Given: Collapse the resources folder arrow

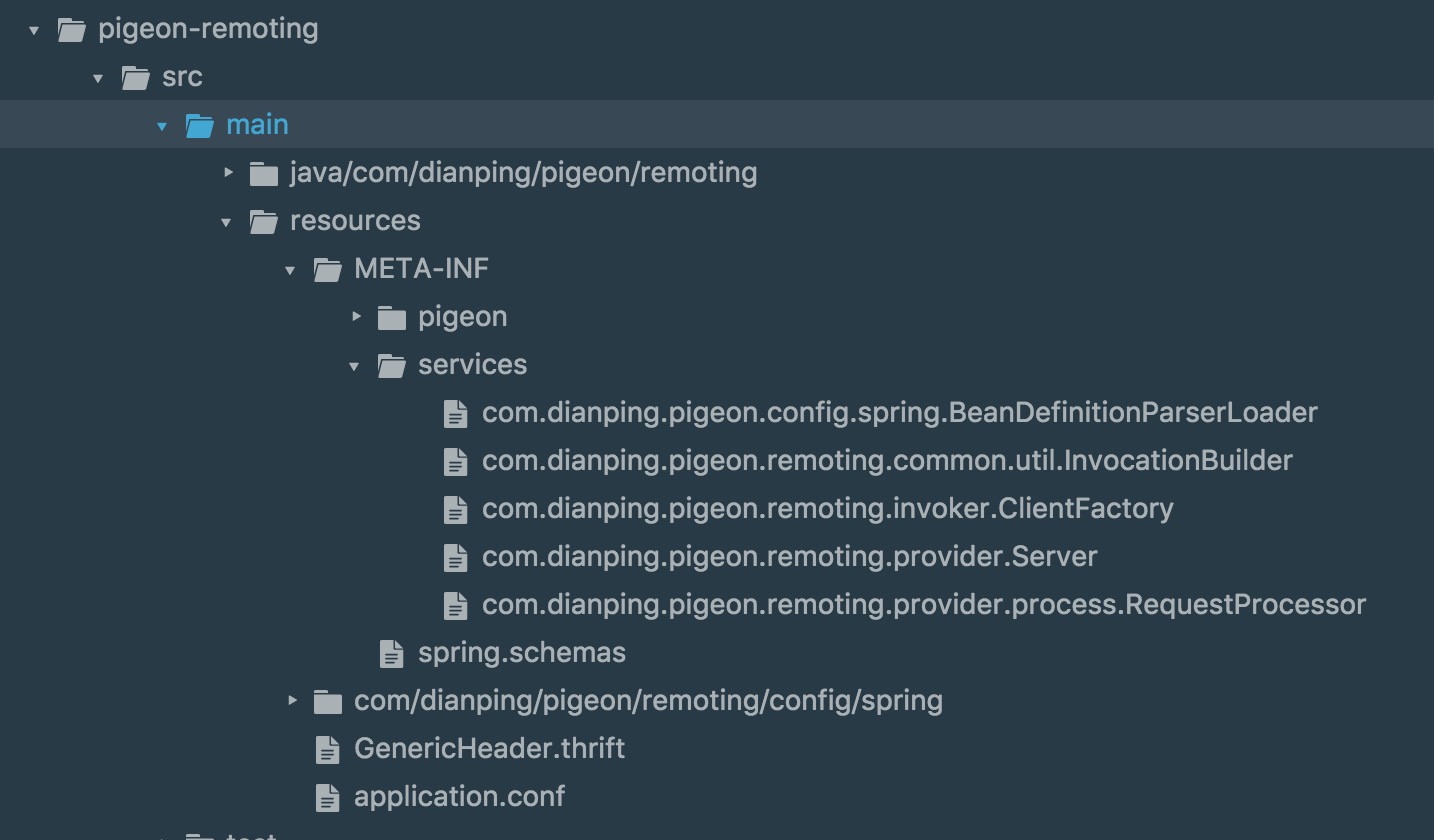Looking at the screenshot, I should [x=226, y=222].
